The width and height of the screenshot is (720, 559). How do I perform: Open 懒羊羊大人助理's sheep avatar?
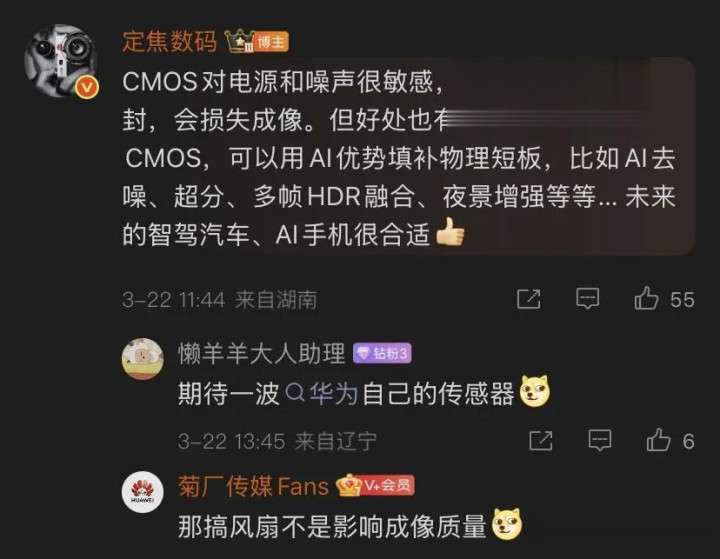click(x=142, y=359)
